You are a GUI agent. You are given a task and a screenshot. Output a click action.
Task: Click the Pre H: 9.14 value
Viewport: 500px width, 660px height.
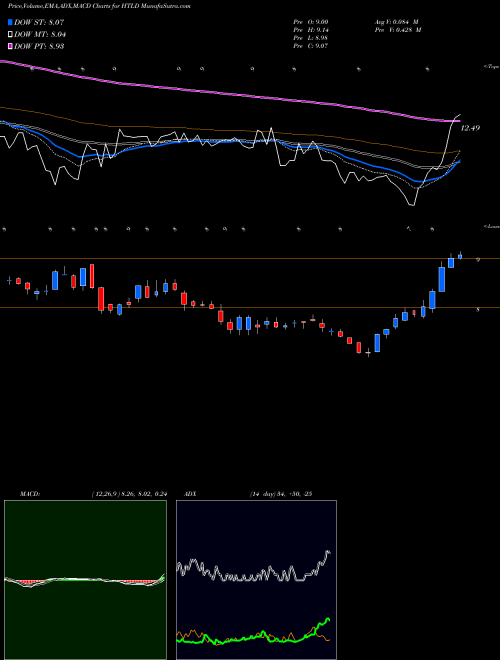[311, 30]
